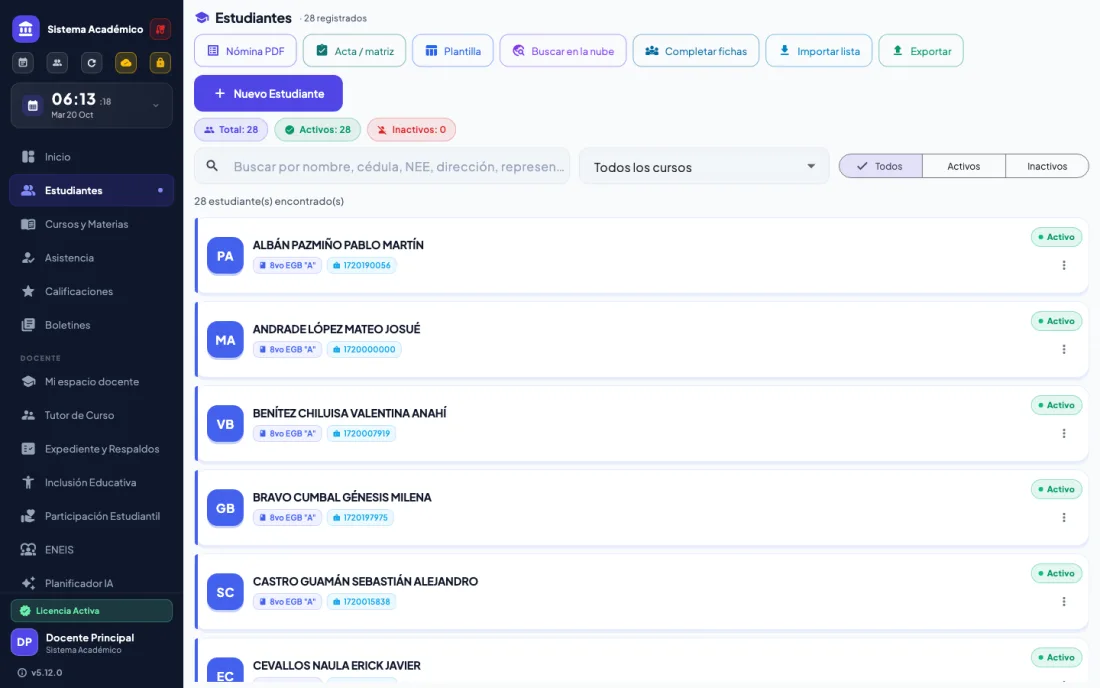This screenshot has width=1100, height=688.
Task: Open options menu for Castro Guamán Sebastián Alejandro
Action: point(1064,602)
